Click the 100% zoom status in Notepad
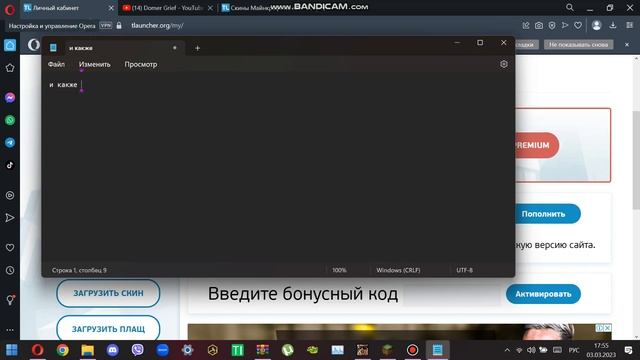 point(339,270)
